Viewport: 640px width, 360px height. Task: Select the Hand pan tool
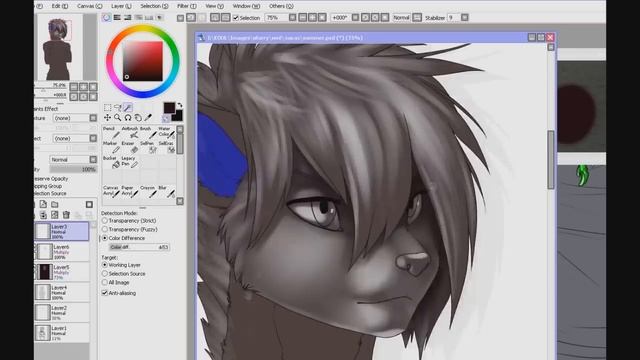coord(138,118)
